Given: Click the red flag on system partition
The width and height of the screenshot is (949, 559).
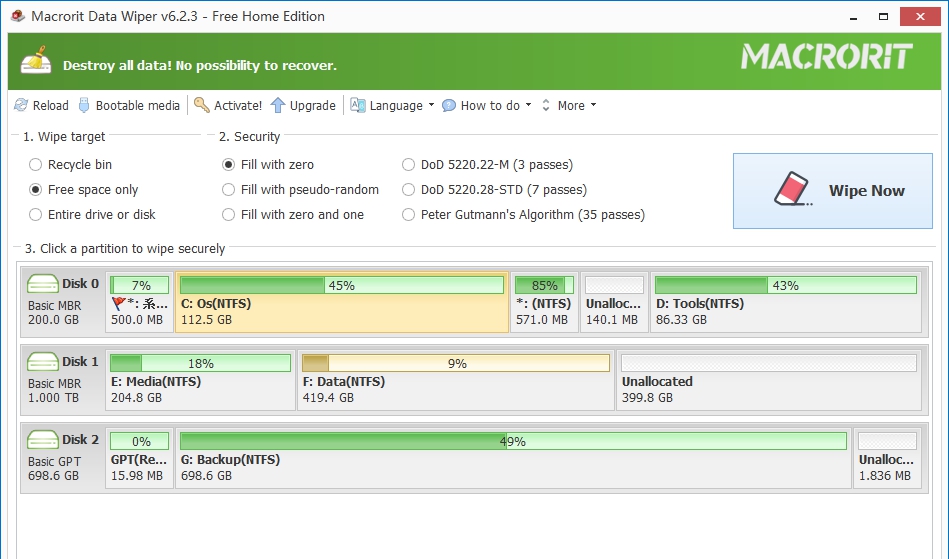Looking at the screenshot, I should [x=118, y=303].
